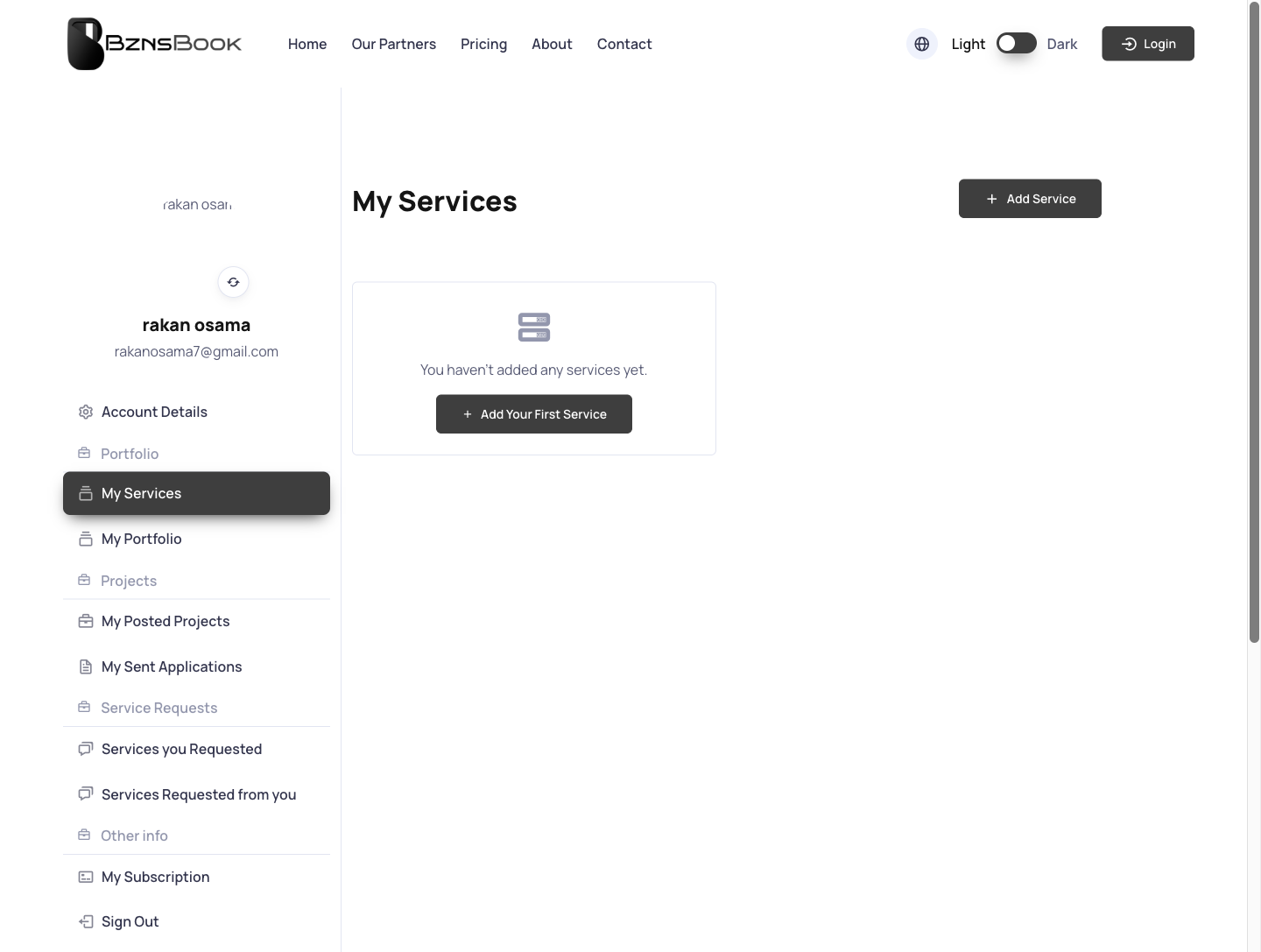Click the My Portfolio stack icon
The height and width of the screenshot is (952, 1261).
(86, 539)
